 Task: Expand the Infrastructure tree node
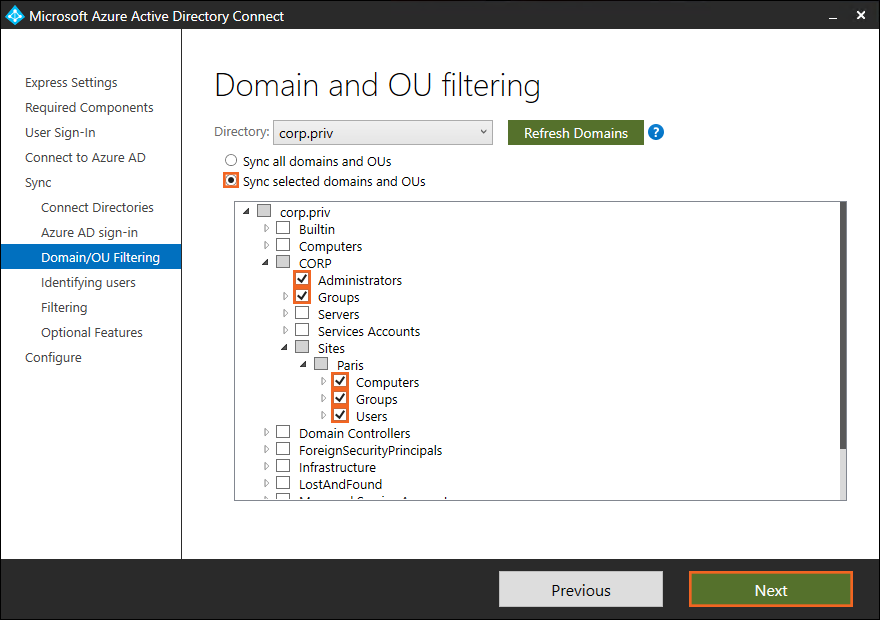coord(266,467)
